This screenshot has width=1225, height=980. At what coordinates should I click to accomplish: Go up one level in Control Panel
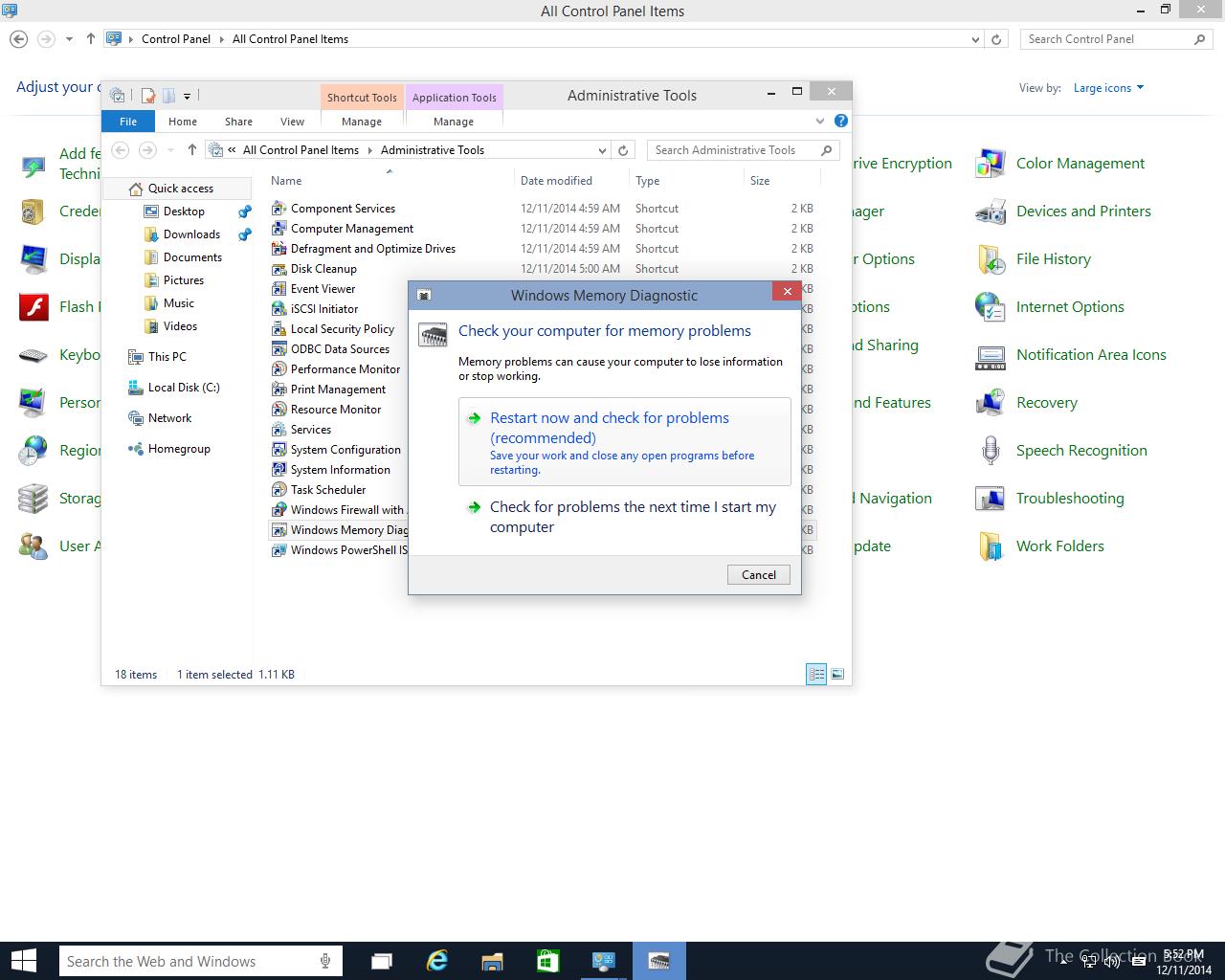[x=91, y=39]
